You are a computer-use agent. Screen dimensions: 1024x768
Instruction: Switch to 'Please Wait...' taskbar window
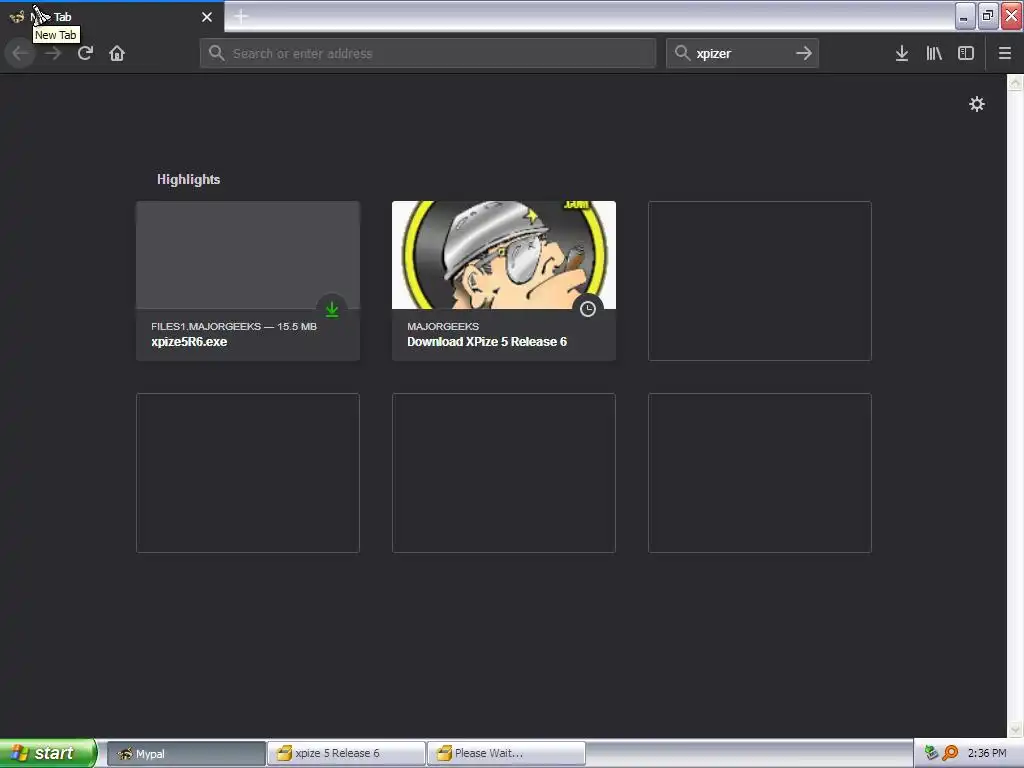coord(506,754)
